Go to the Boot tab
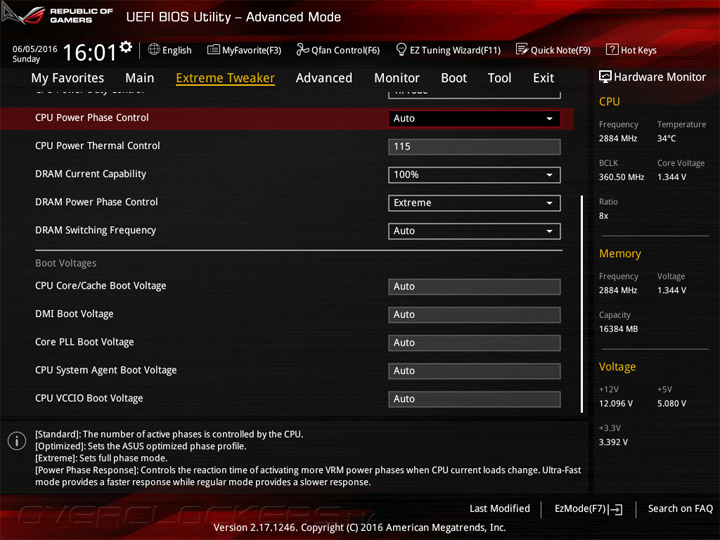 454,78
